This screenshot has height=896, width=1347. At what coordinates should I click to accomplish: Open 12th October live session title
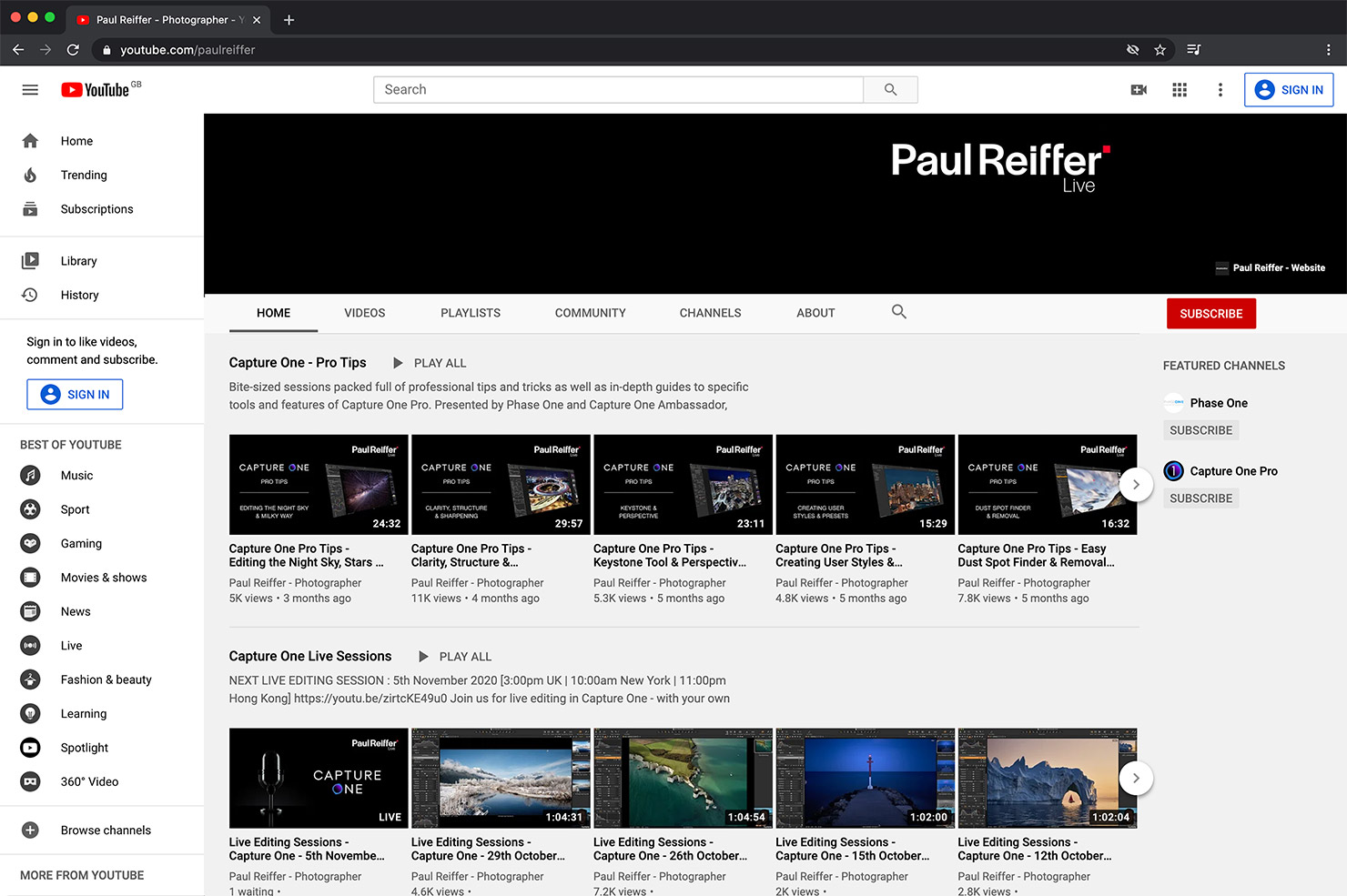pos(1035,850)
